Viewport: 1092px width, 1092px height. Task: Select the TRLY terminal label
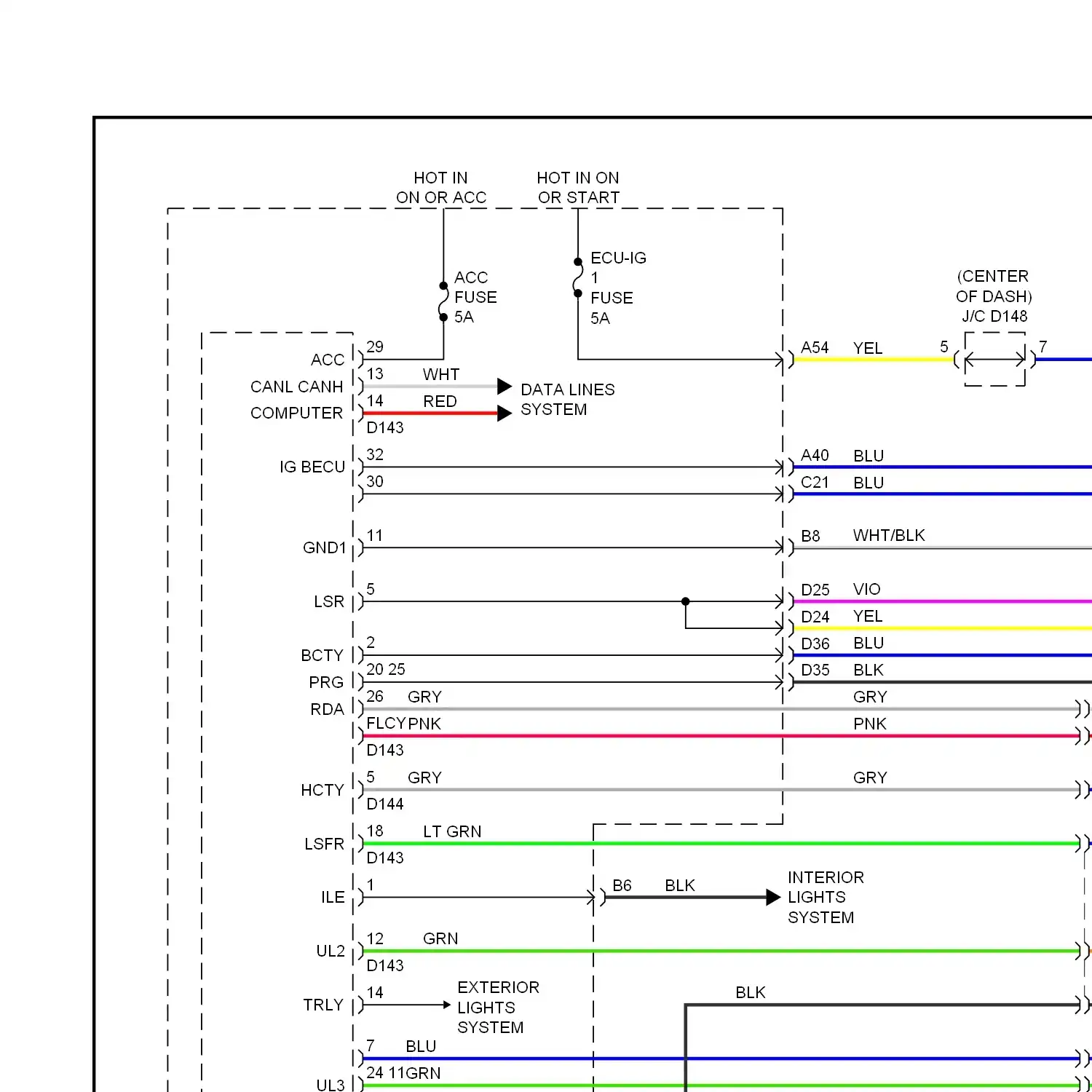[x=323, y=1005]
